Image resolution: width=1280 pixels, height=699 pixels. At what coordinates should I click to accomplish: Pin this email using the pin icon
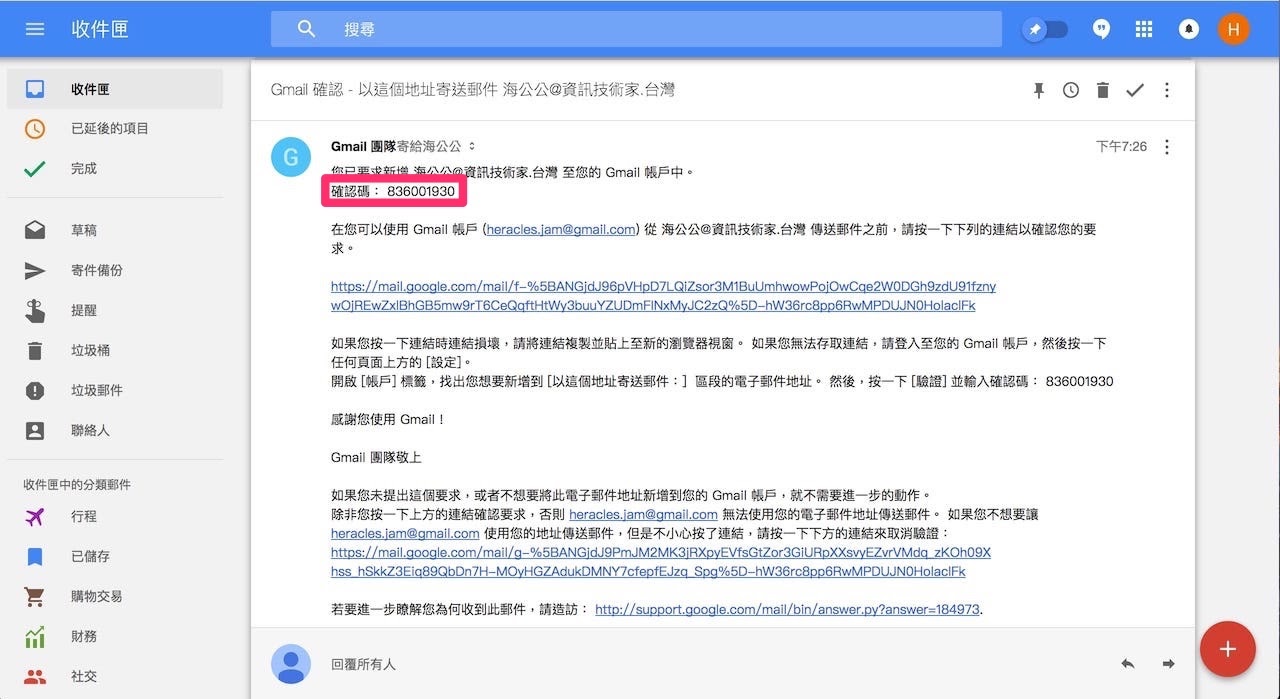1038,90
